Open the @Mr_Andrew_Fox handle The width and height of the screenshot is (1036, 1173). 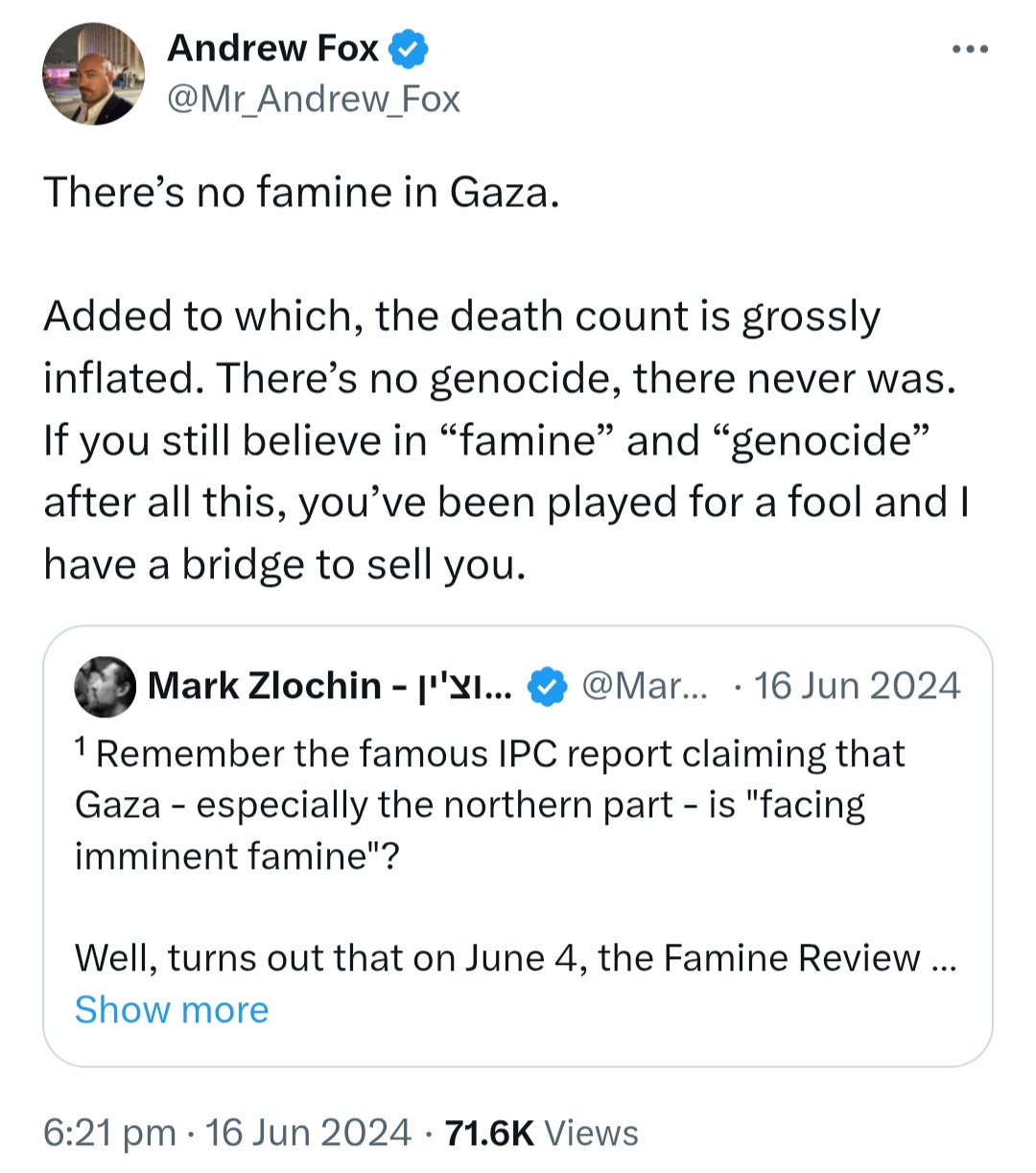[x=314, y=100]
